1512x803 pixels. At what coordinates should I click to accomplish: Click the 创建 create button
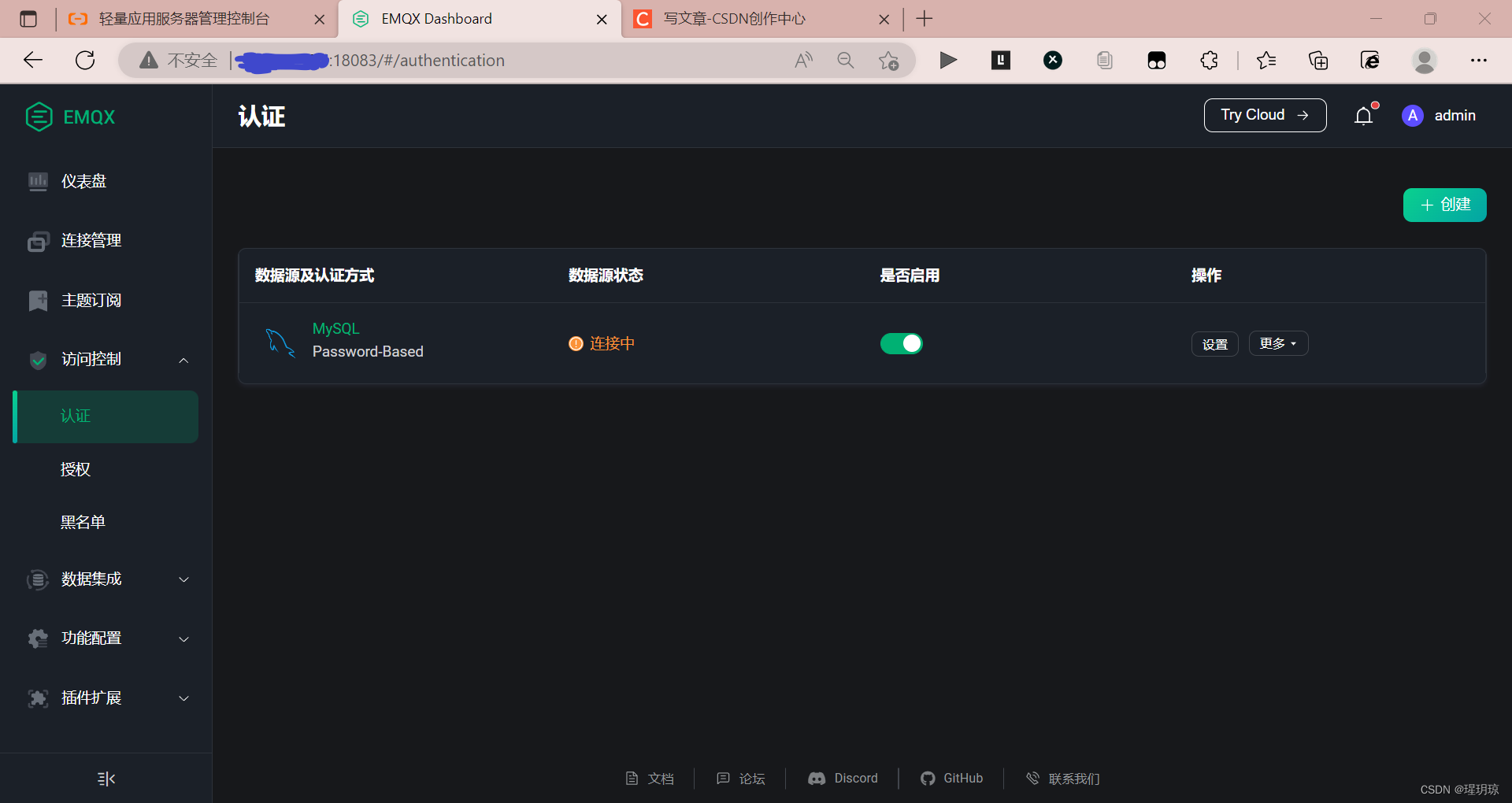pyautogui.click(x=1444, y=205)
